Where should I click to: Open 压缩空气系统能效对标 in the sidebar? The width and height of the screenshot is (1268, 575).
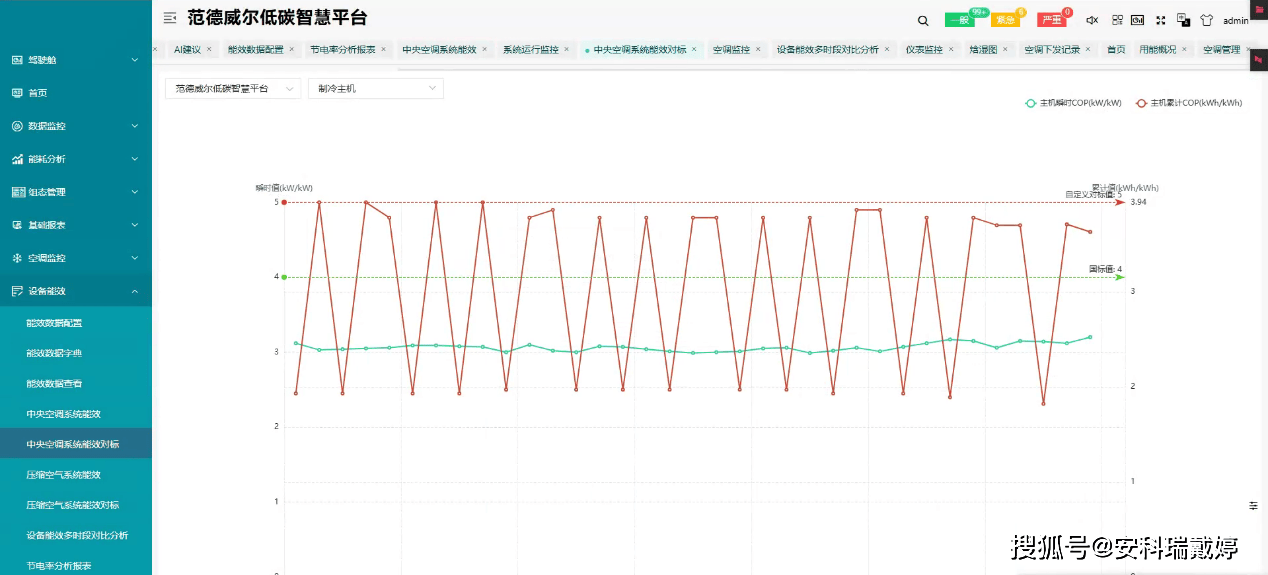[x=76, y=505]
